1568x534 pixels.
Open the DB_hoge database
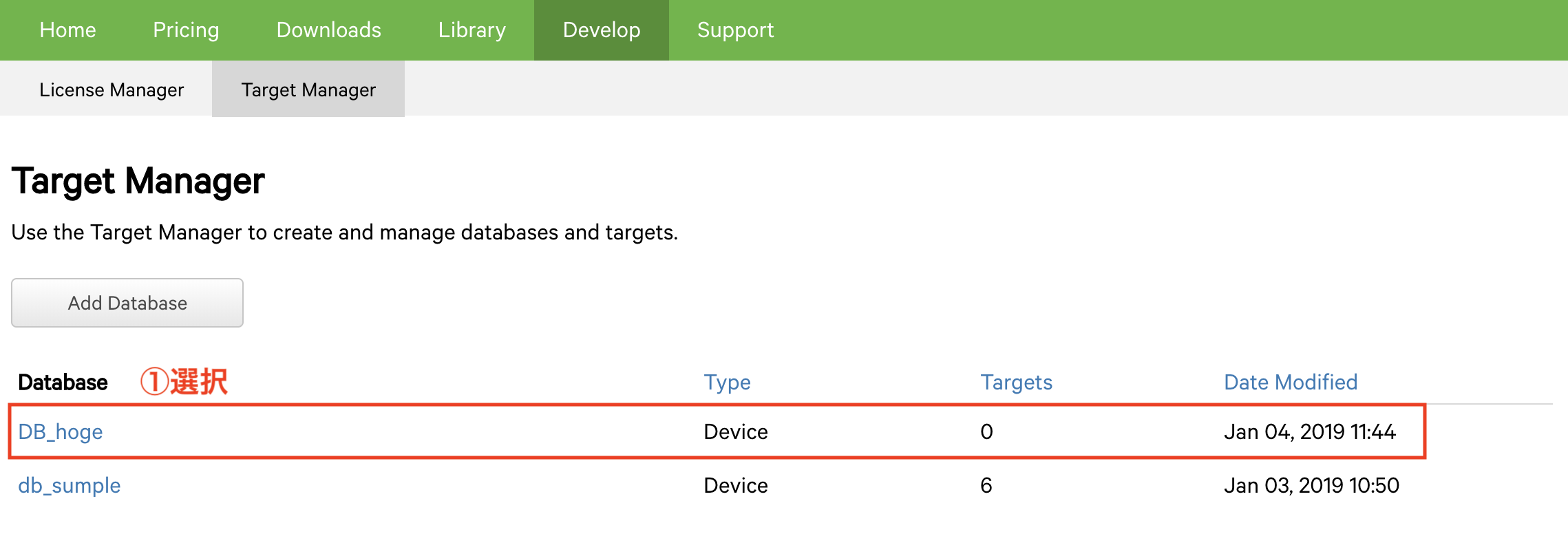coord(61,431)
